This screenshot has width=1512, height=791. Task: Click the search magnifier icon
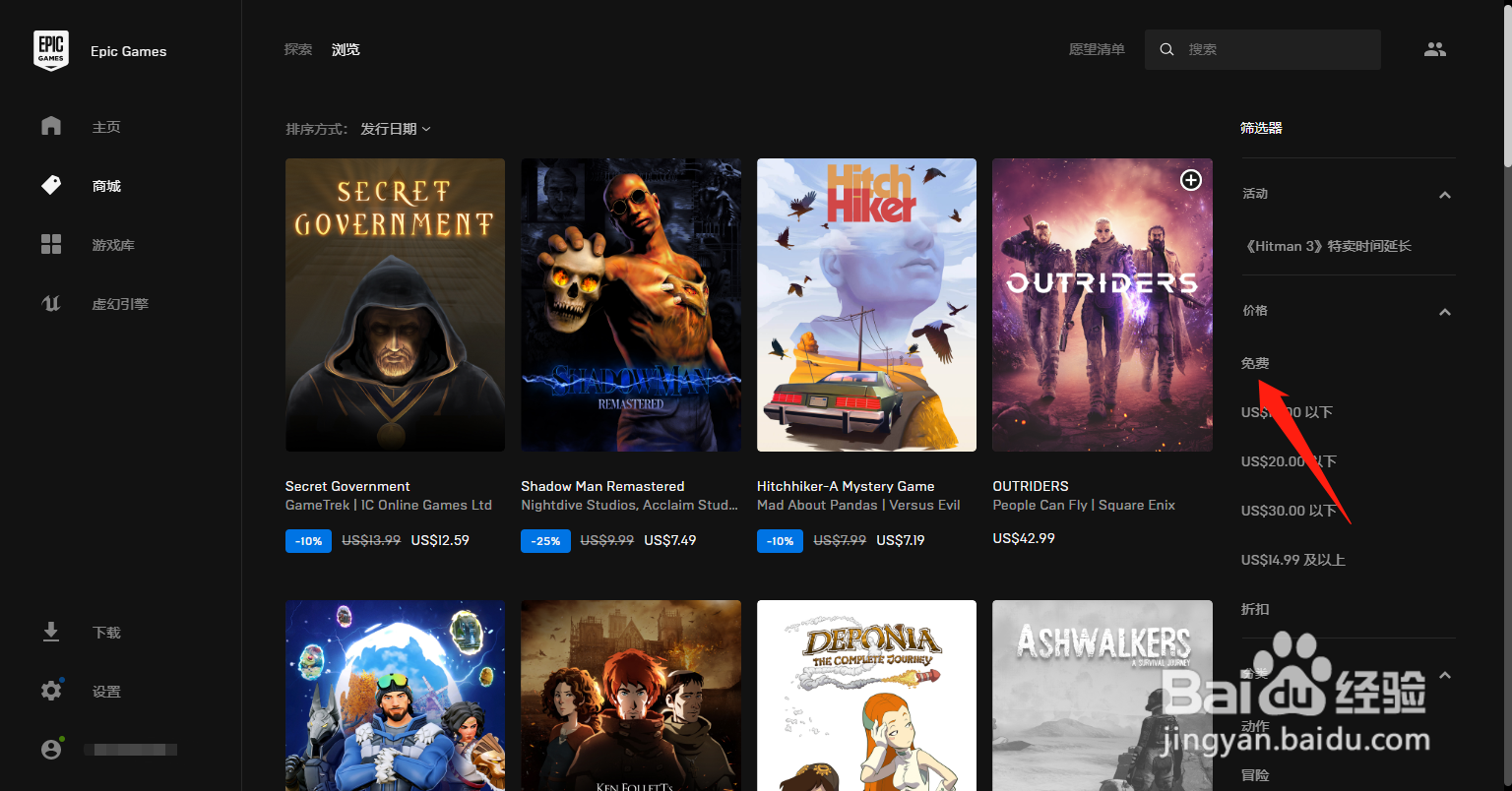(x=1166, y=49)
